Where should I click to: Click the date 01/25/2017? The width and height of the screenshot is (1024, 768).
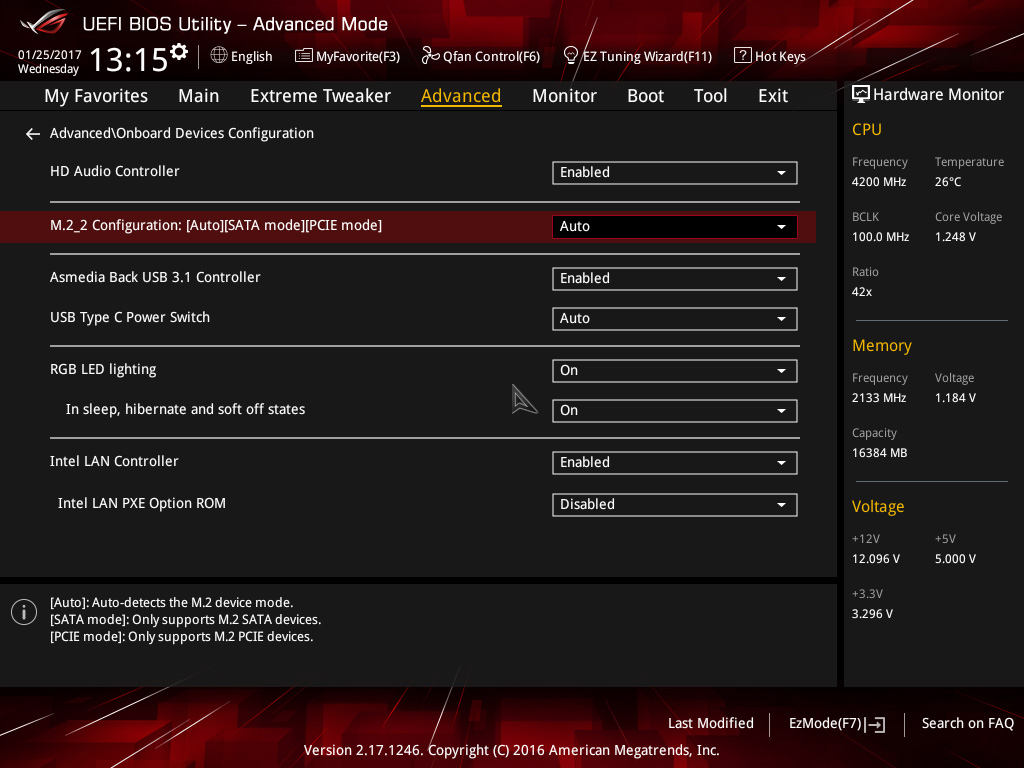coord(50,55)
